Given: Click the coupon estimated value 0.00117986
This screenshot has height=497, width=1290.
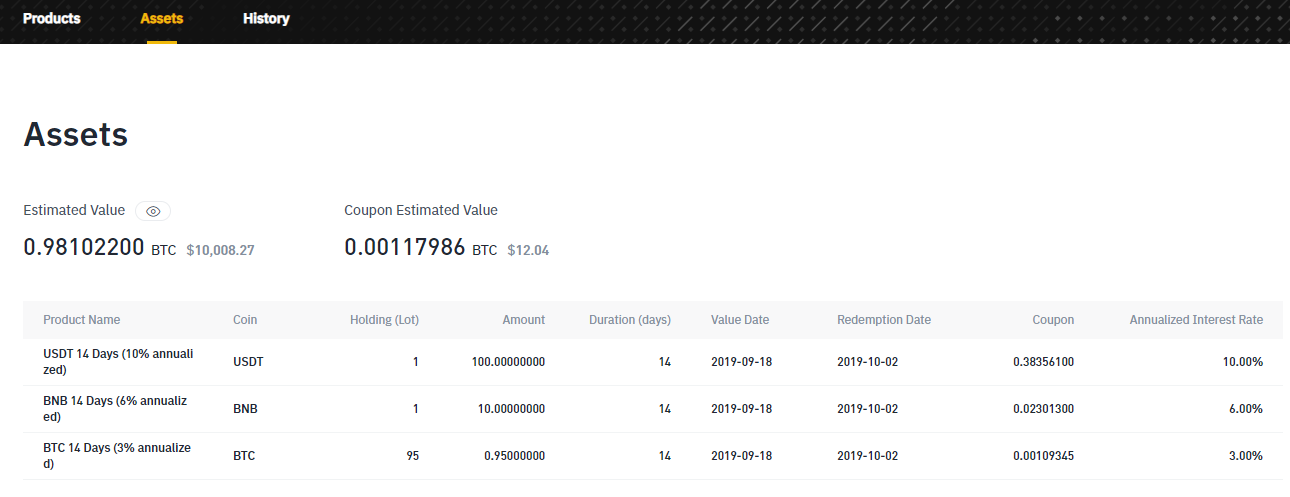Looking at the screenshot, I should pos(405,247).
